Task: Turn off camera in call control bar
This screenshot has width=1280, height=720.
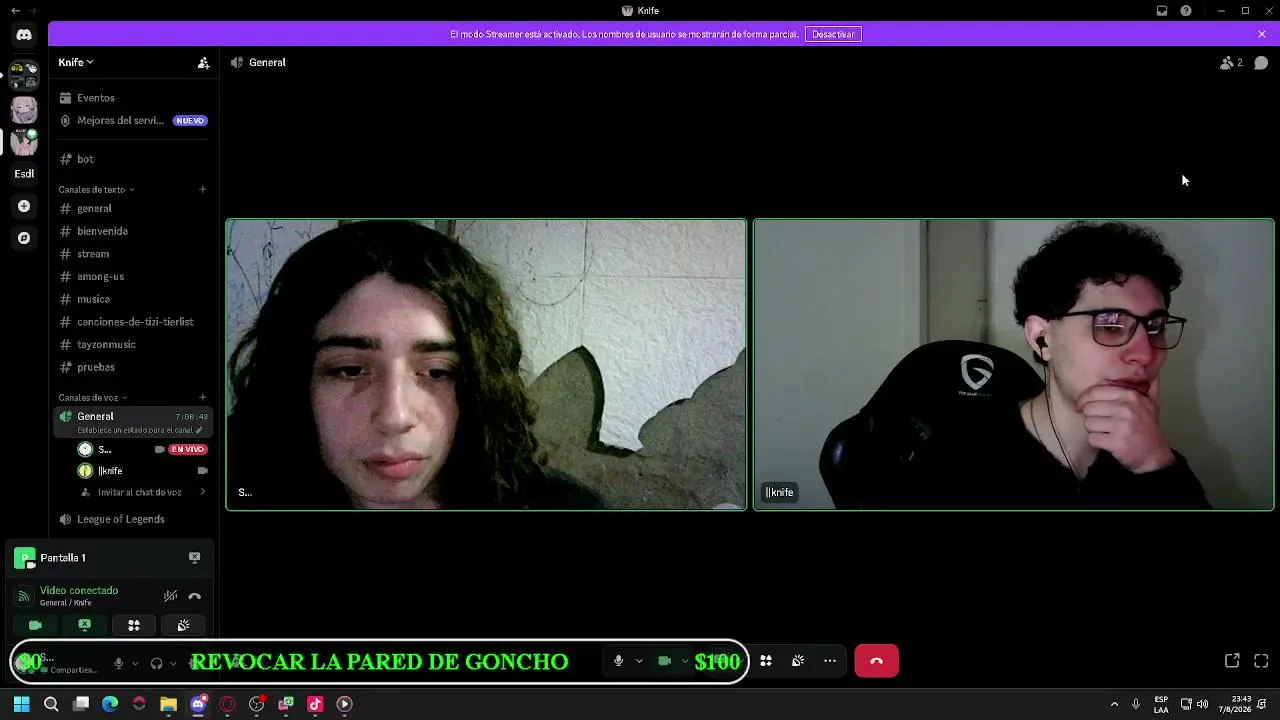Action: [x=664, y=661]
